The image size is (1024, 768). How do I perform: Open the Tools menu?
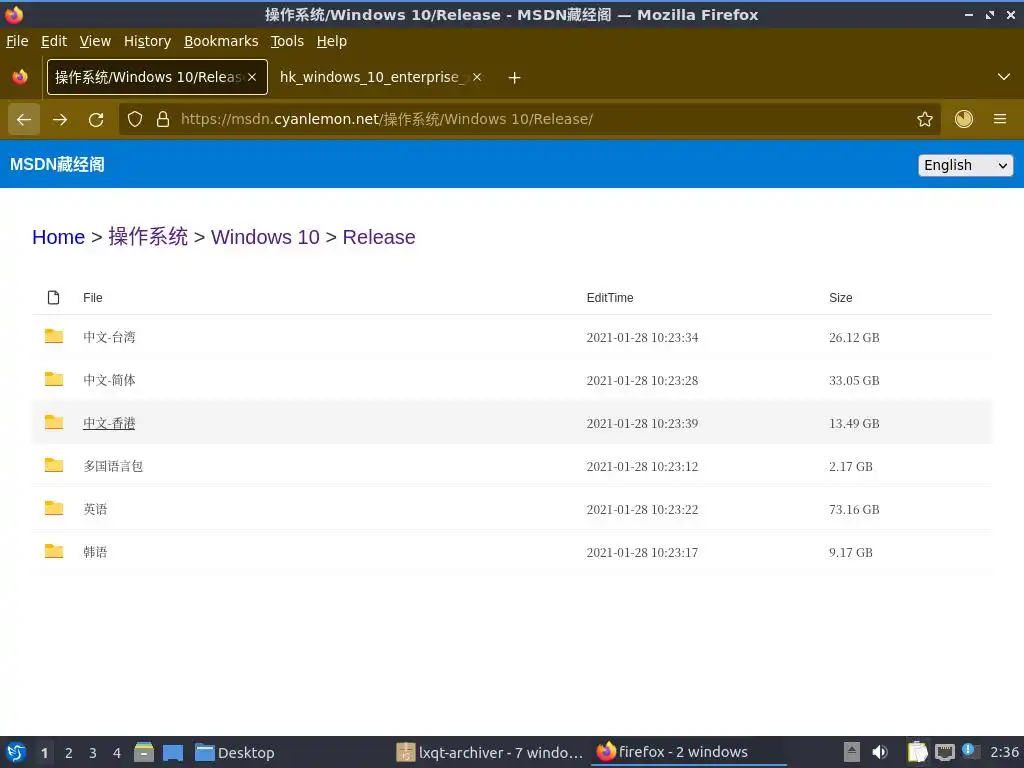tap(287, 41)
